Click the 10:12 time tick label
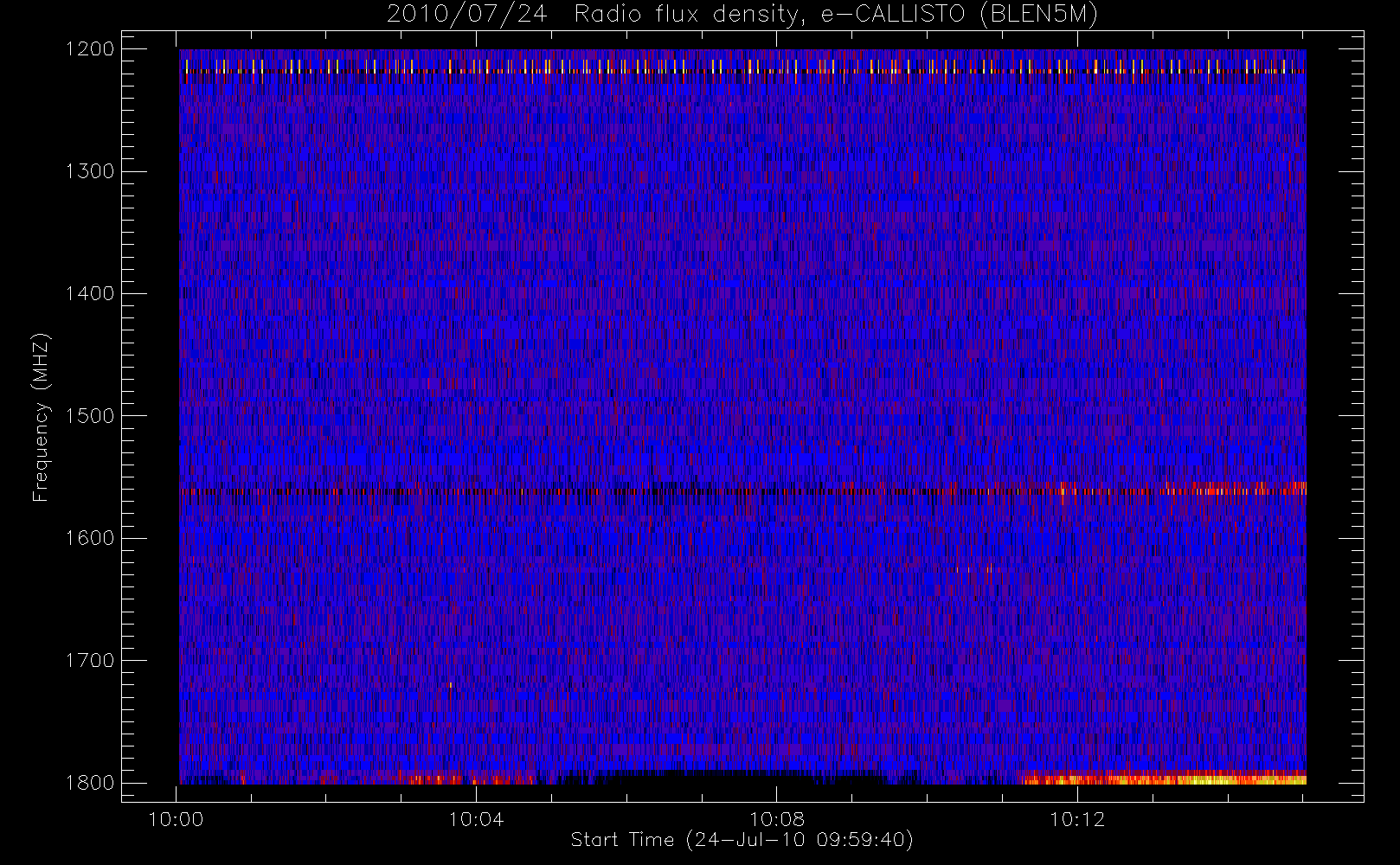The height and width of the screenshot is (865, 1400). pyautogui.click(x=1077, y=819)
